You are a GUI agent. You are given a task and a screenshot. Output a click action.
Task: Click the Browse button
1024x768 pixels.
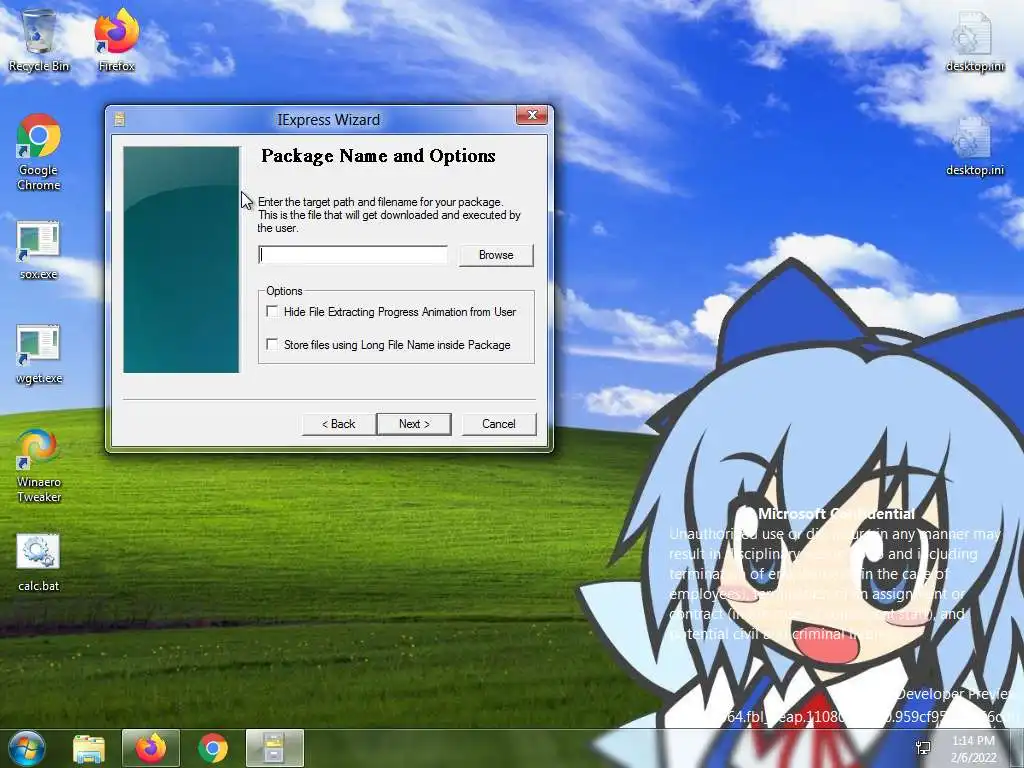pyautogui.click(x=496, y=255)
